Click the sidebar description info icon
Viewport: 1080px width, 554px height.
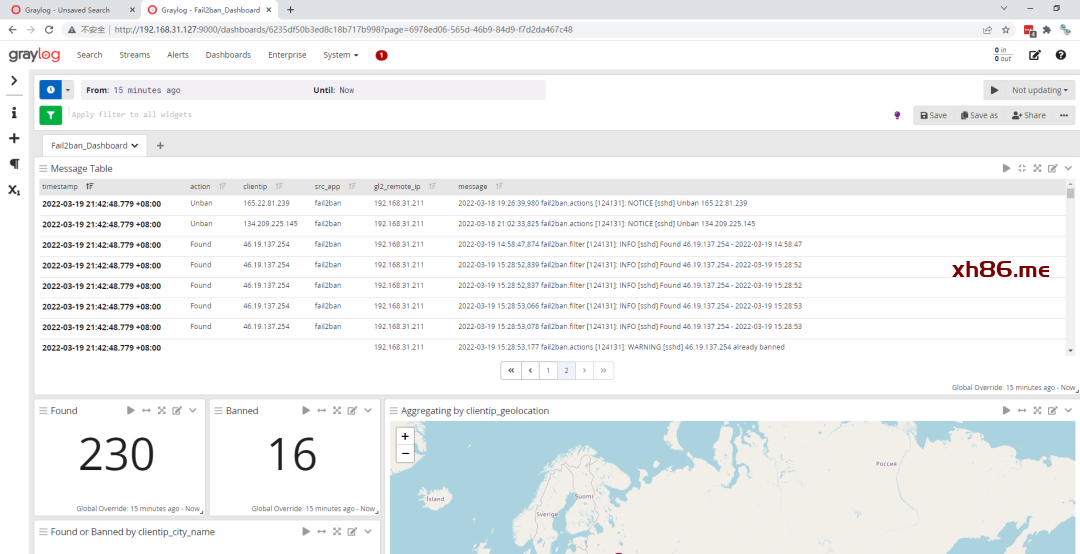(x=14, y=113)
